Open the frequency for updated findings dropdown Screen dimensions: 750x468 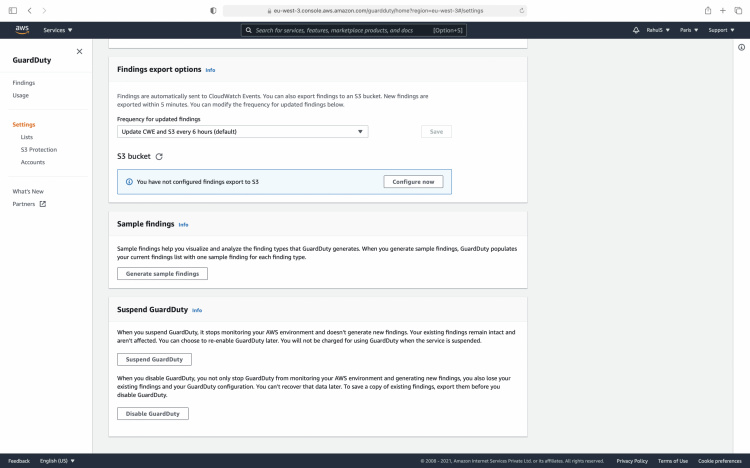tap(242, 131)
